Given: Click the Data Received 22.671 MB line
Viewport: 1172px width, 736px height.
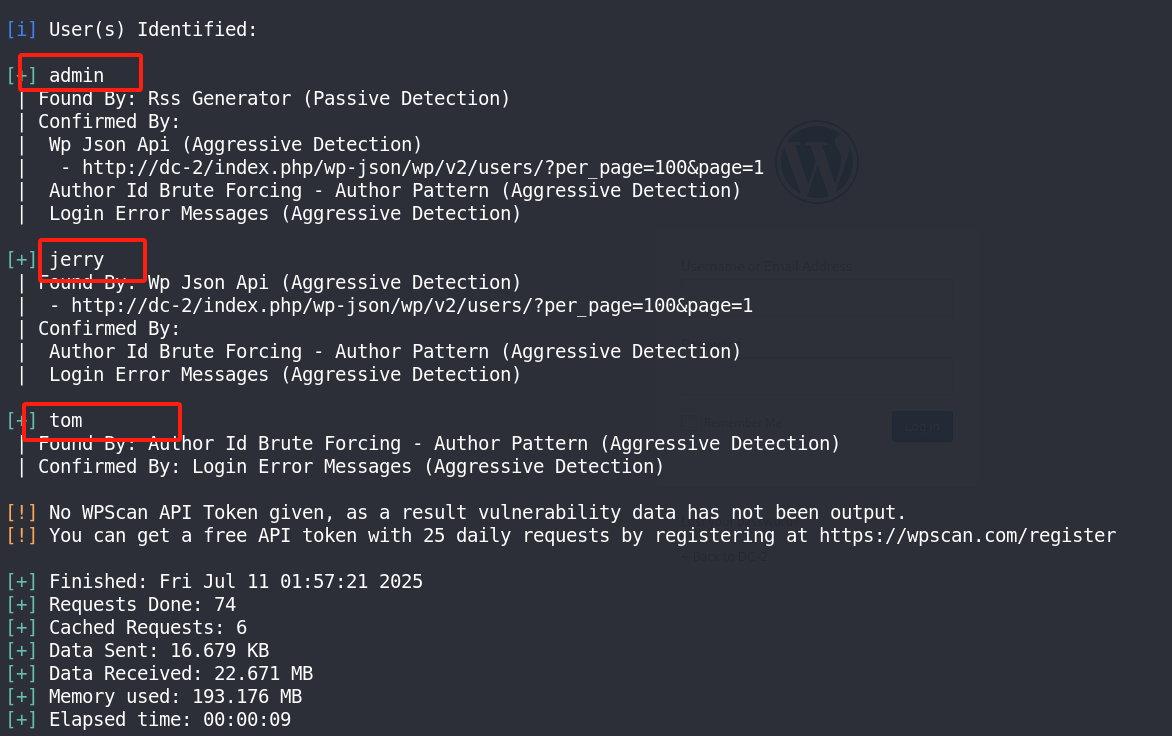Looking at the screenshot, I should (181, 673).
